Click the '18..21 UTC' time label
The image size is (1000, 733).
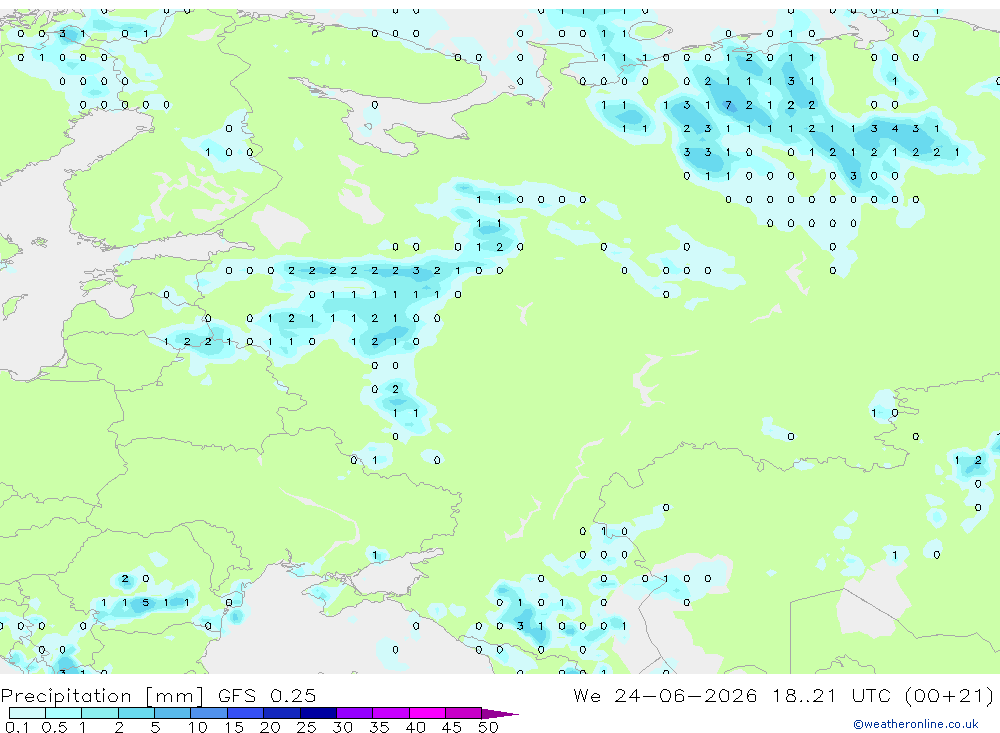pos(832,695)
